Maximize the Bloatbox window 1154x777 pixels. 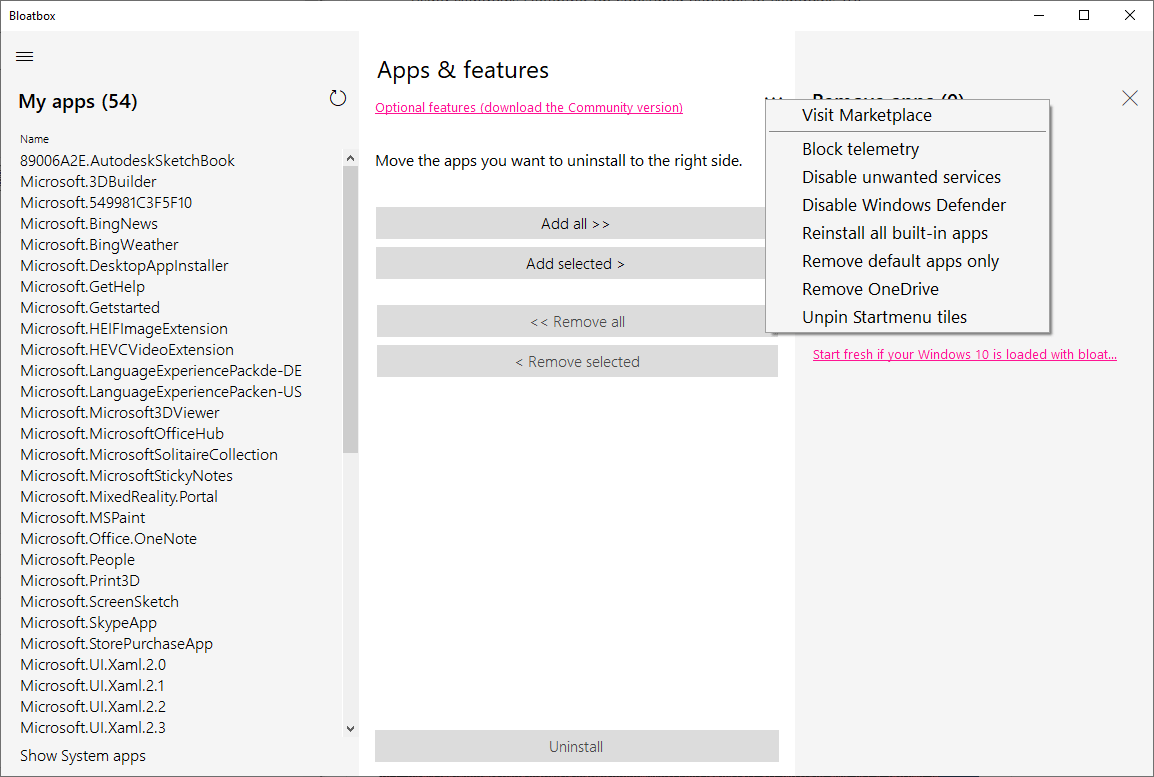click(x=1084, y=15)
